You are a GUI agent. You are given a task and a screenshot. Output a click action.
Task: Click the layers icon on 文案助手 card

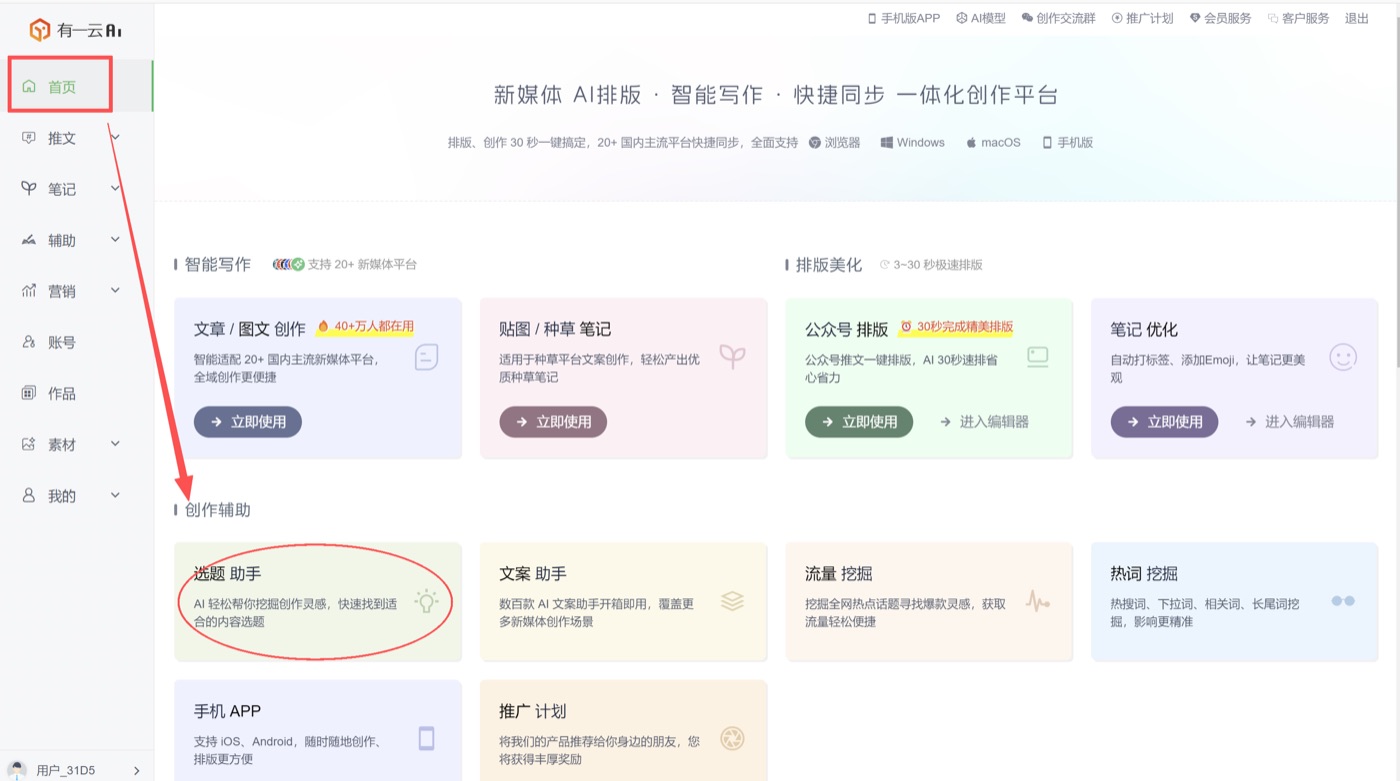point(733,601)
